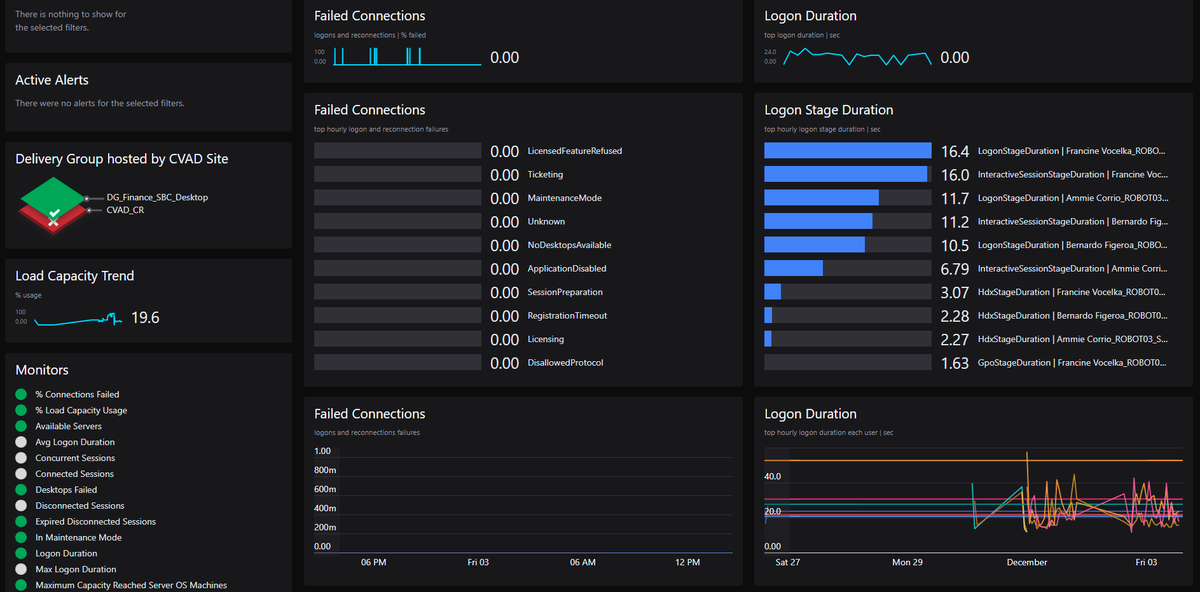The image size is (1200, 592).
Task: Open the Concurrent Sessions monitor
Action: (x=75, y=458)
